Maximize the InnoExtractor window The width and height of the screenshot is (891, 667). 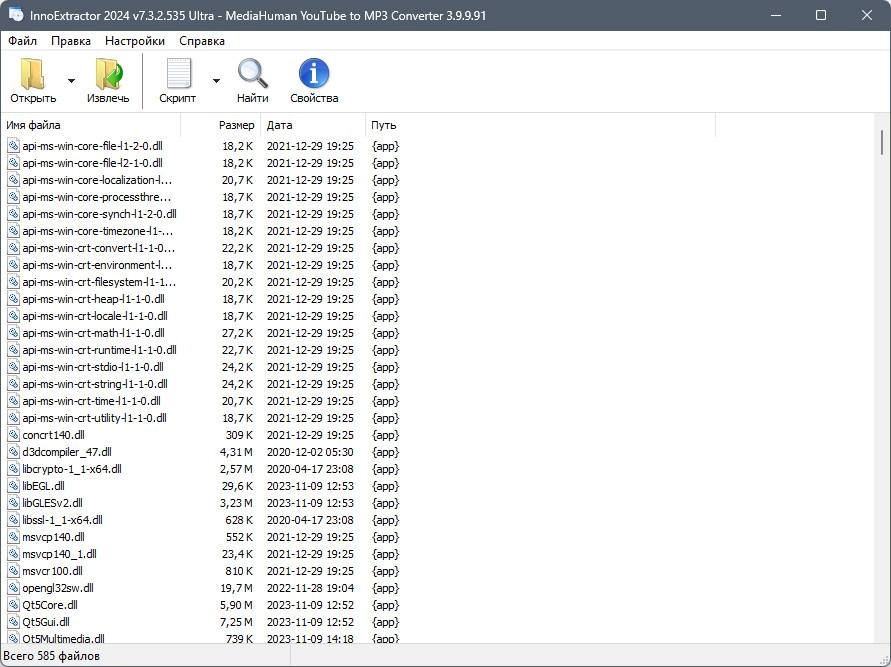(821, 15)
